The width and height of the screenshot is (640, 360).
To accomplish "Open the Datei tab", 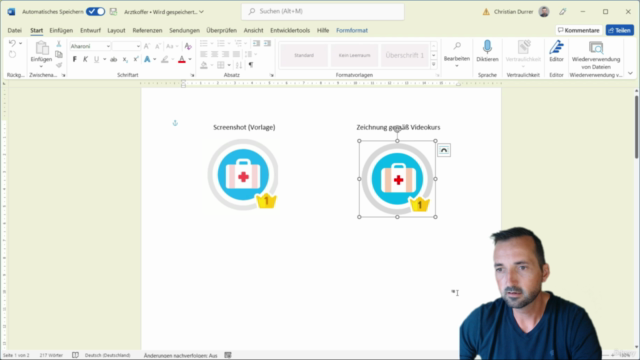I will pyautogui.click(x=14, y=30).
